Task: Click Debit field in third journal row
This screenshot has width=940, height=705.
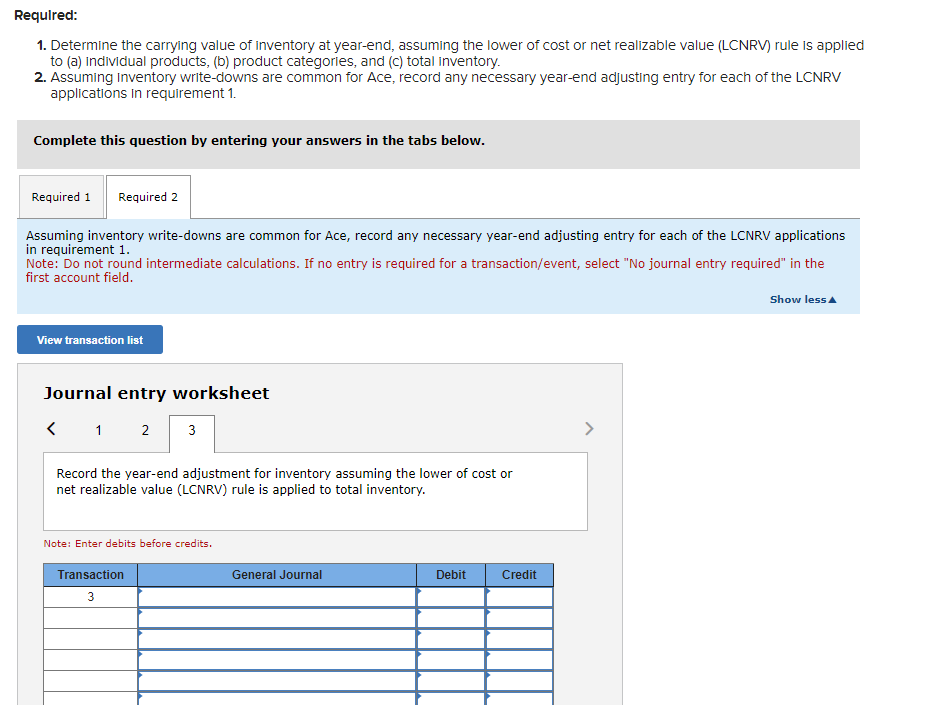Action: click(x=451, y=639)
